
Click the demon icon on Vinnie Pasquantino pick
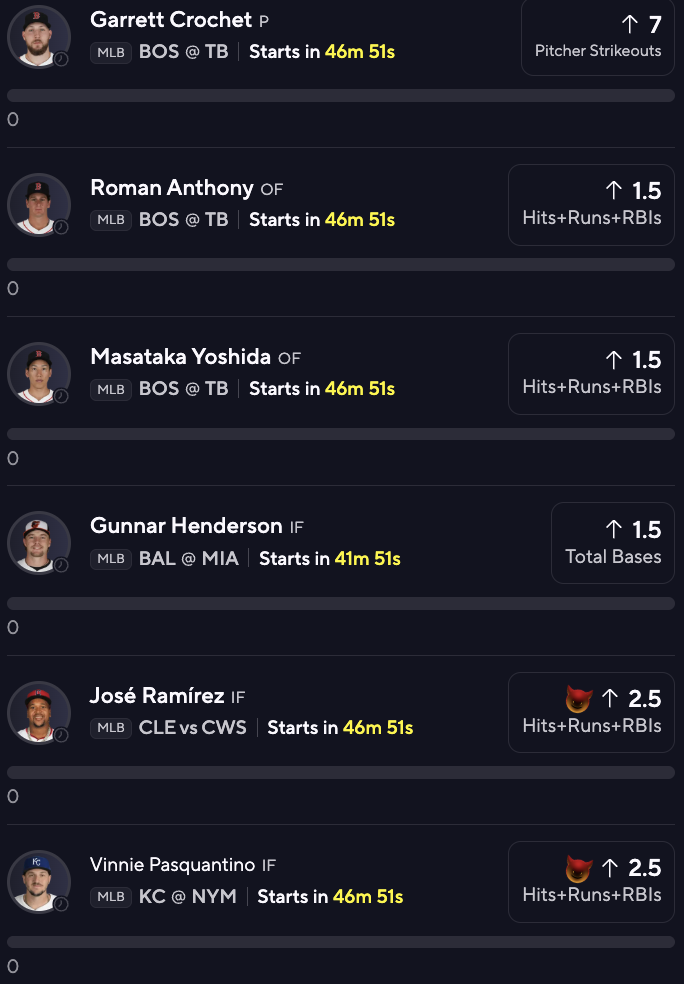(x=579, y=868)
